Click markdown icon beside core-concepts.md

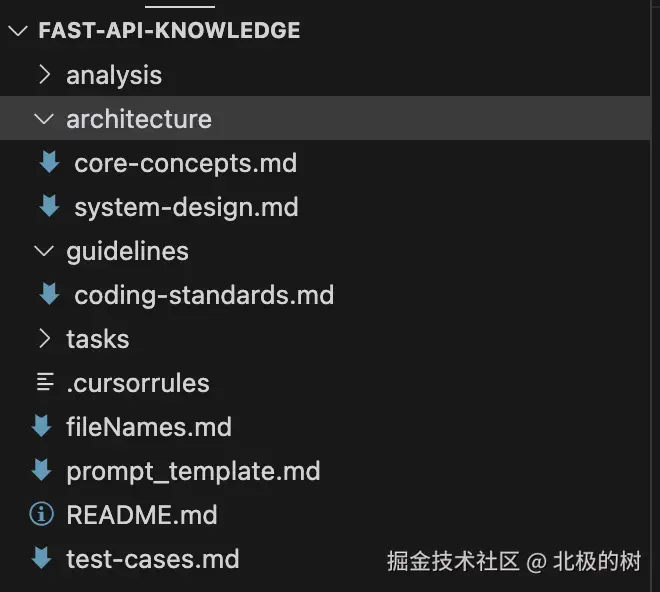[x=49, y=163]
